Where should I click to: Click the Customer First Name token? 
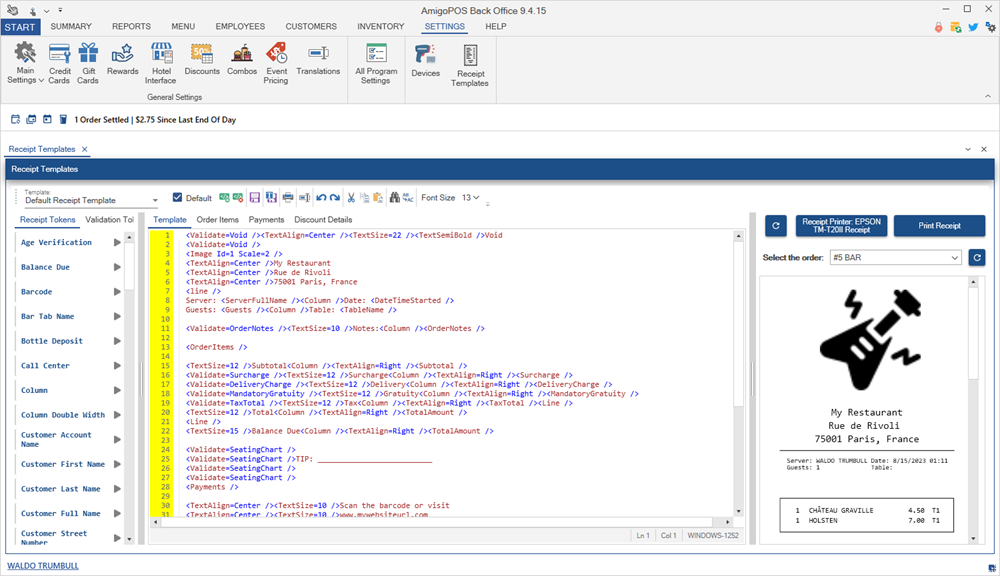click(x=62, y=464)
